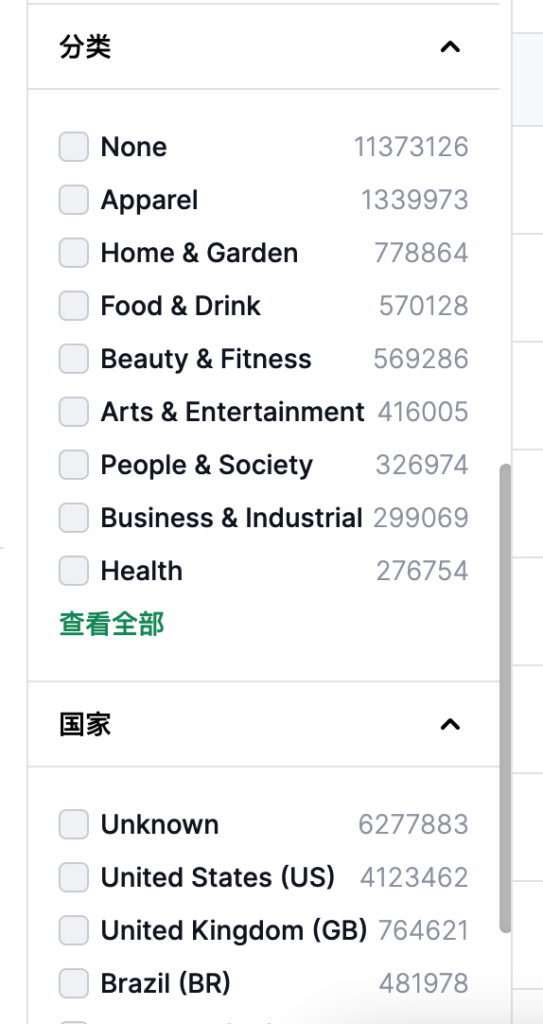Tick the Home & Garden checkbox
This screenshot has height=1024, width=543.
click(74, 253)
